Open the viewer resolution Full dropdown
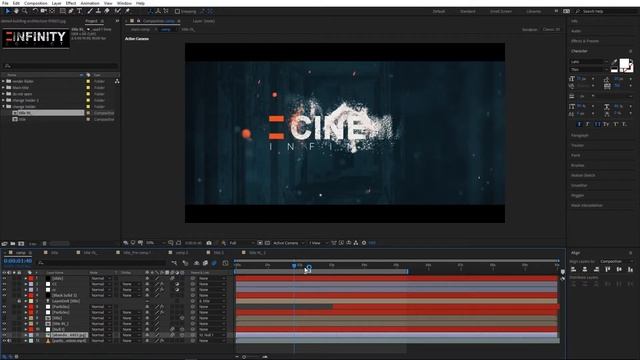 click(x=241, y=243)
